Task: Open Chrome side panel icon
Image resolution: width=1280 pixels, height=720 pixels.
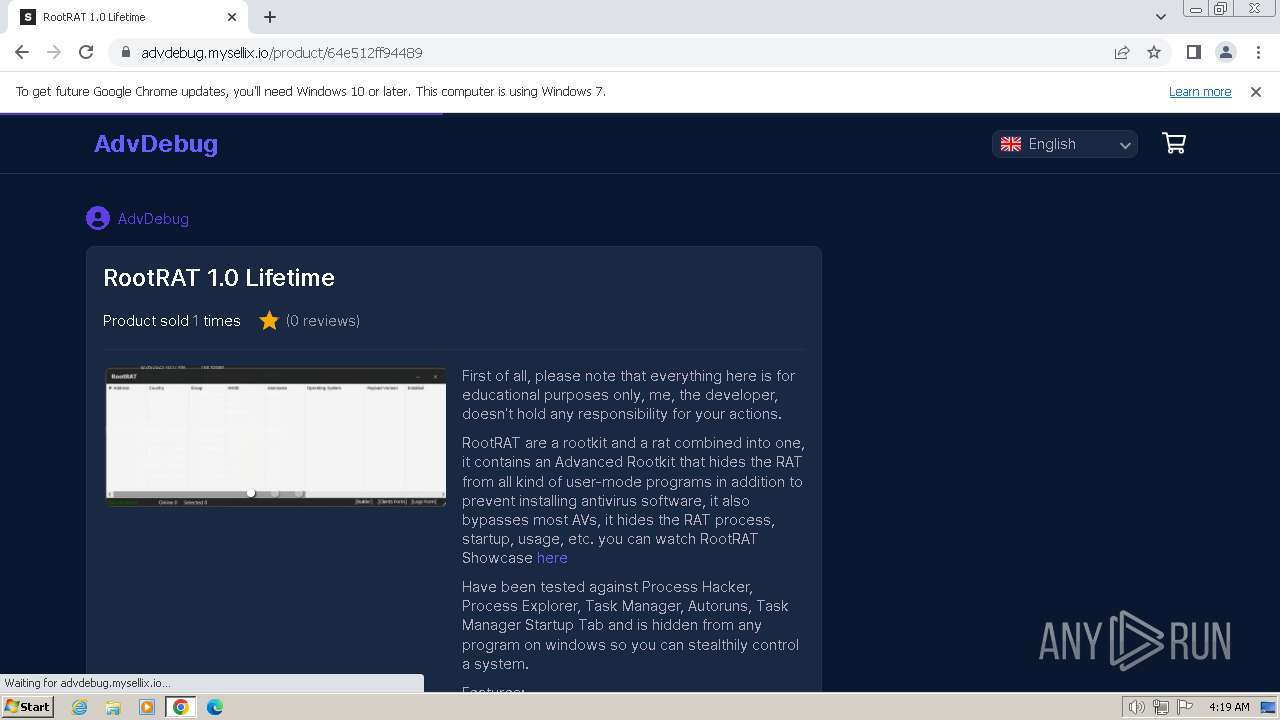Action: point(1194,52)
